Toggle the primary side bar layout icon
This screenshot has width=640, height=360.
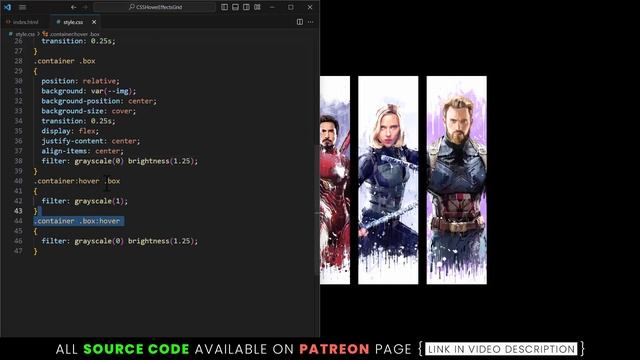[224, 7]
